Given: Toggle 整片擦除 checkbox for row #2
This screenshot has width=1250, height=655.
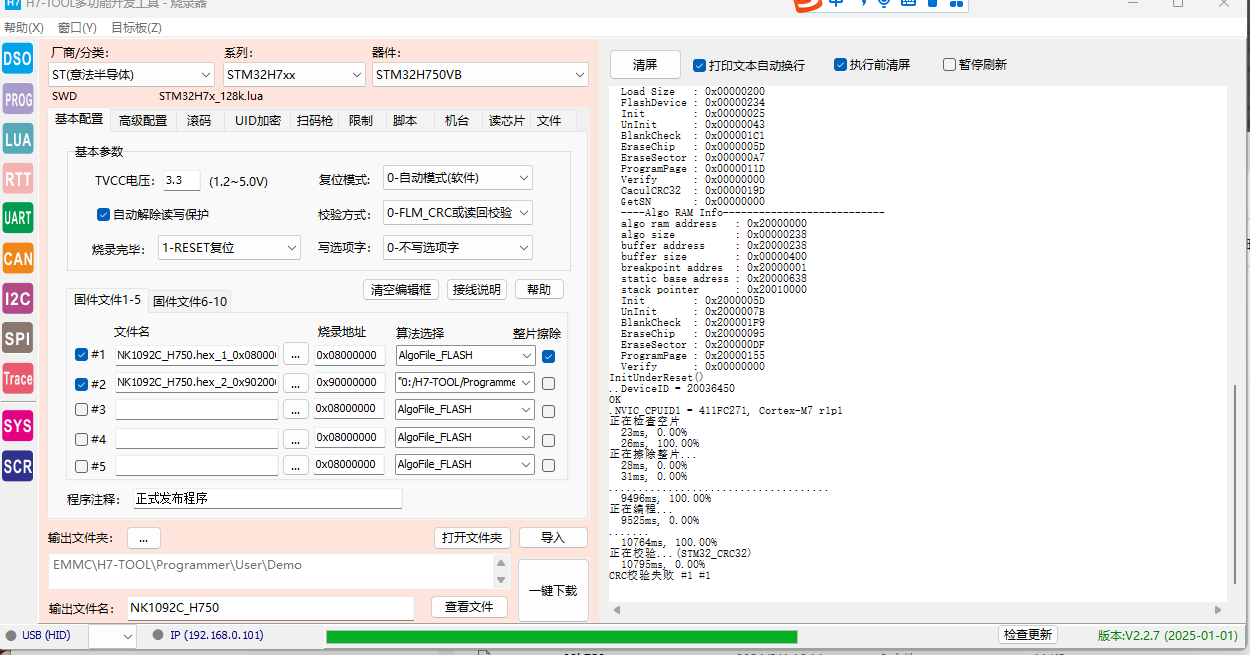Looking at the screenshot, I should click(x=548, y=383).
